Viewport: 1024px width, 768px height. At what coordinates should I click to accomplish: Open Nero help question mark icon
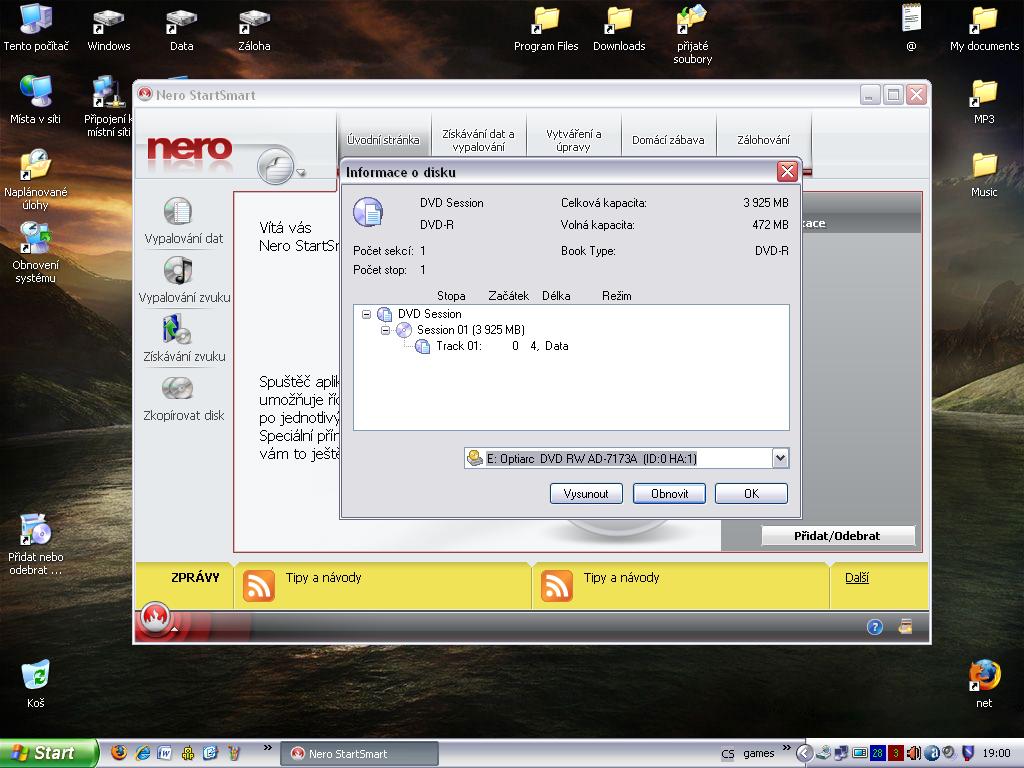(x=874, y=627)
